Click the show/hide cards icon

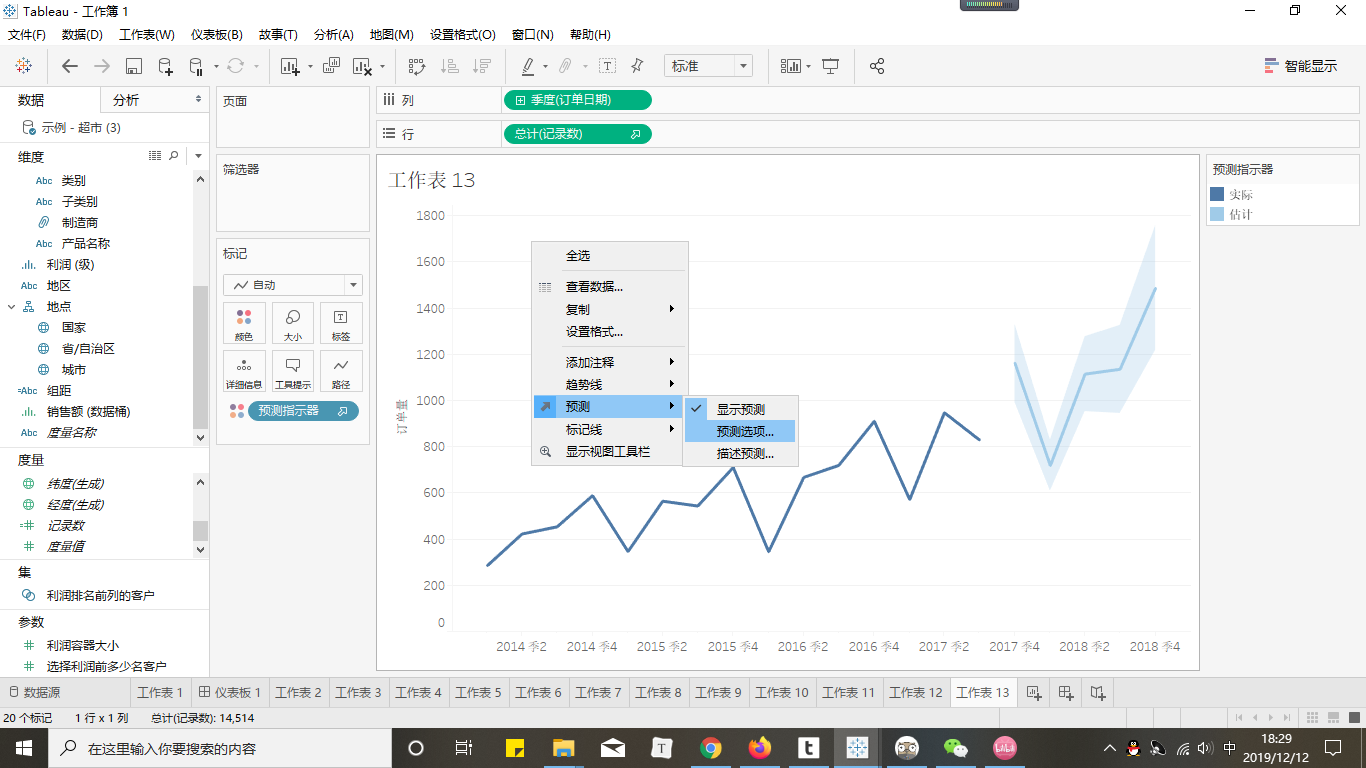pos(792,66)
